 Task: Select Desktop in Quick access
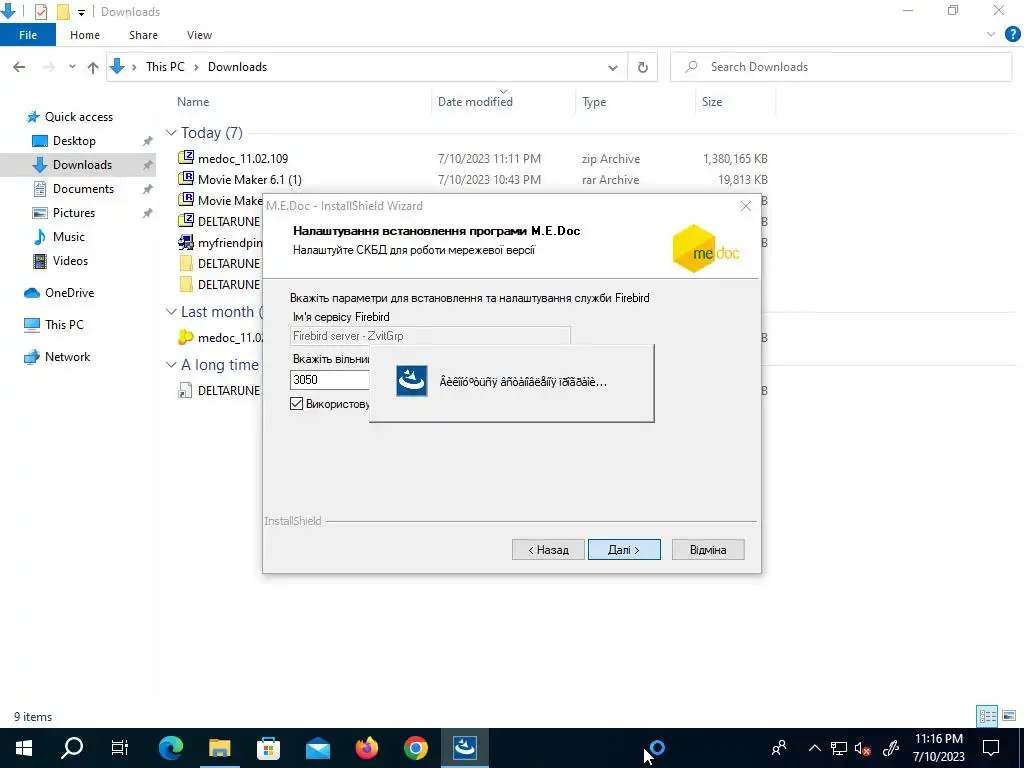(x=74, y=140)
